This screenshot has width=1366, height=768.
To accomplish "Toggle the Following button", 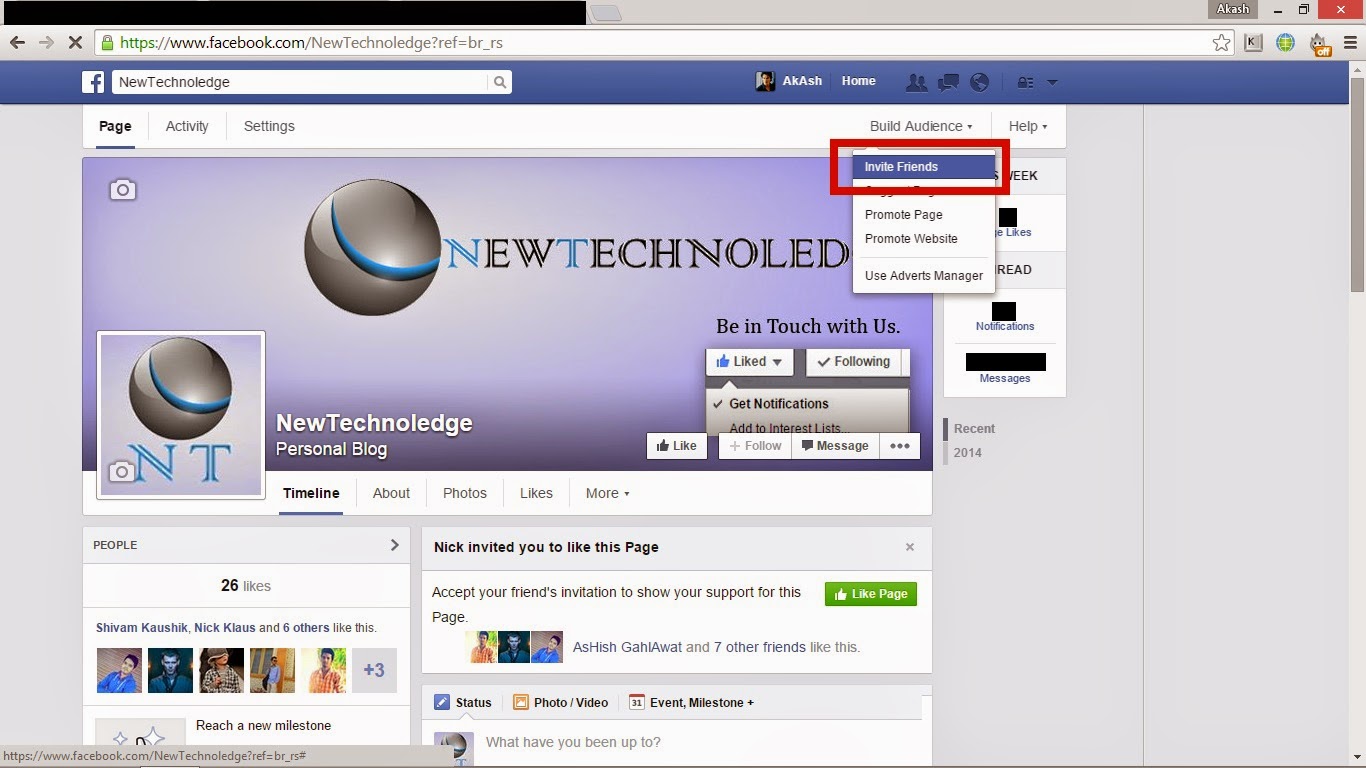I will click(x=853, y=362).
